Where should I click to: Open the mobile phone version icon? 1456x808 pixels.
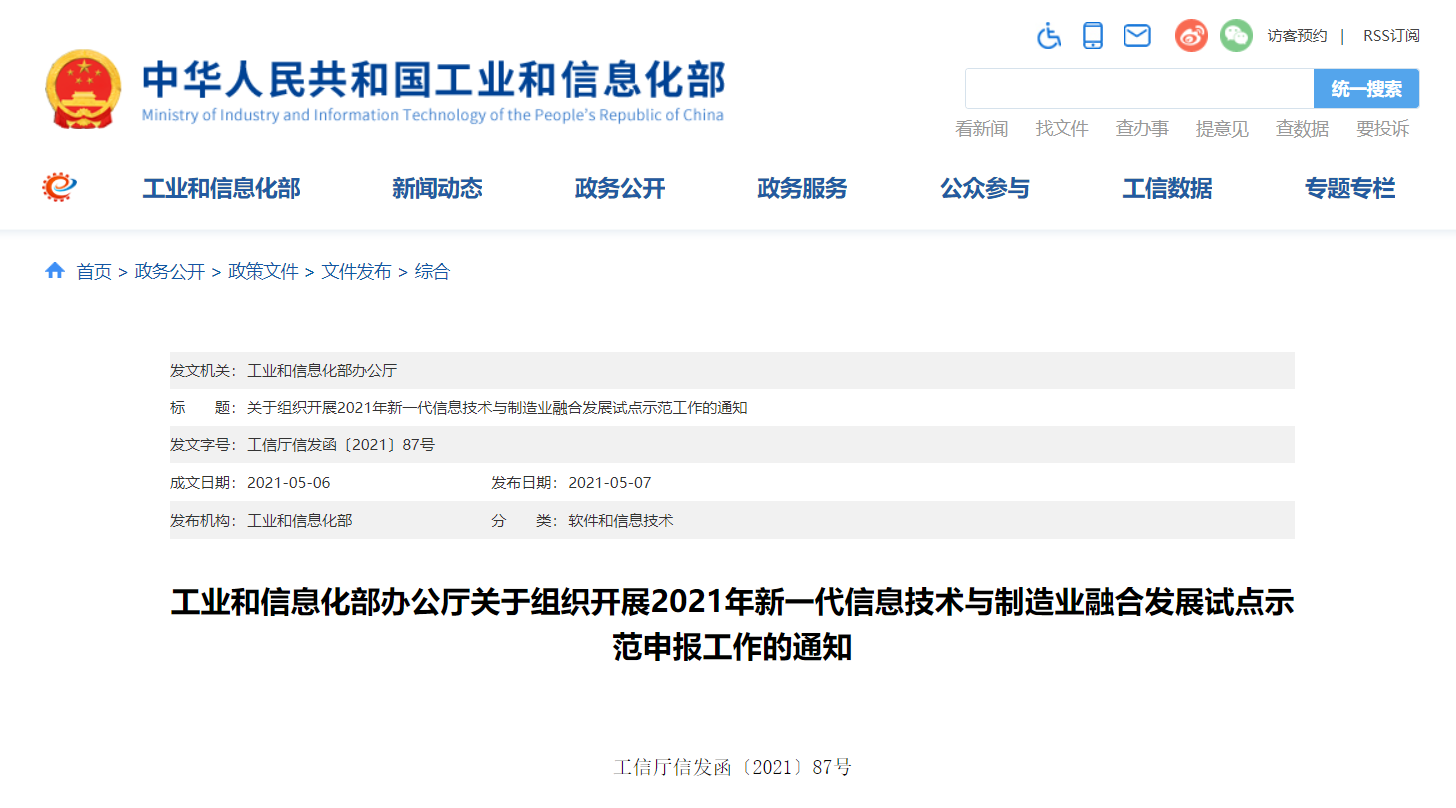point(1093,36)
